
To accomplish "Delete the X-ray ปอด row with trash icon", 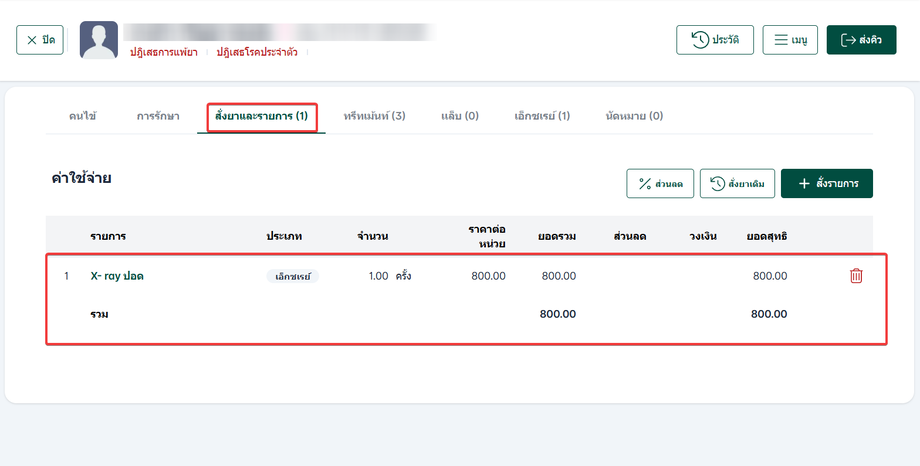I will (x=856, y=276).
